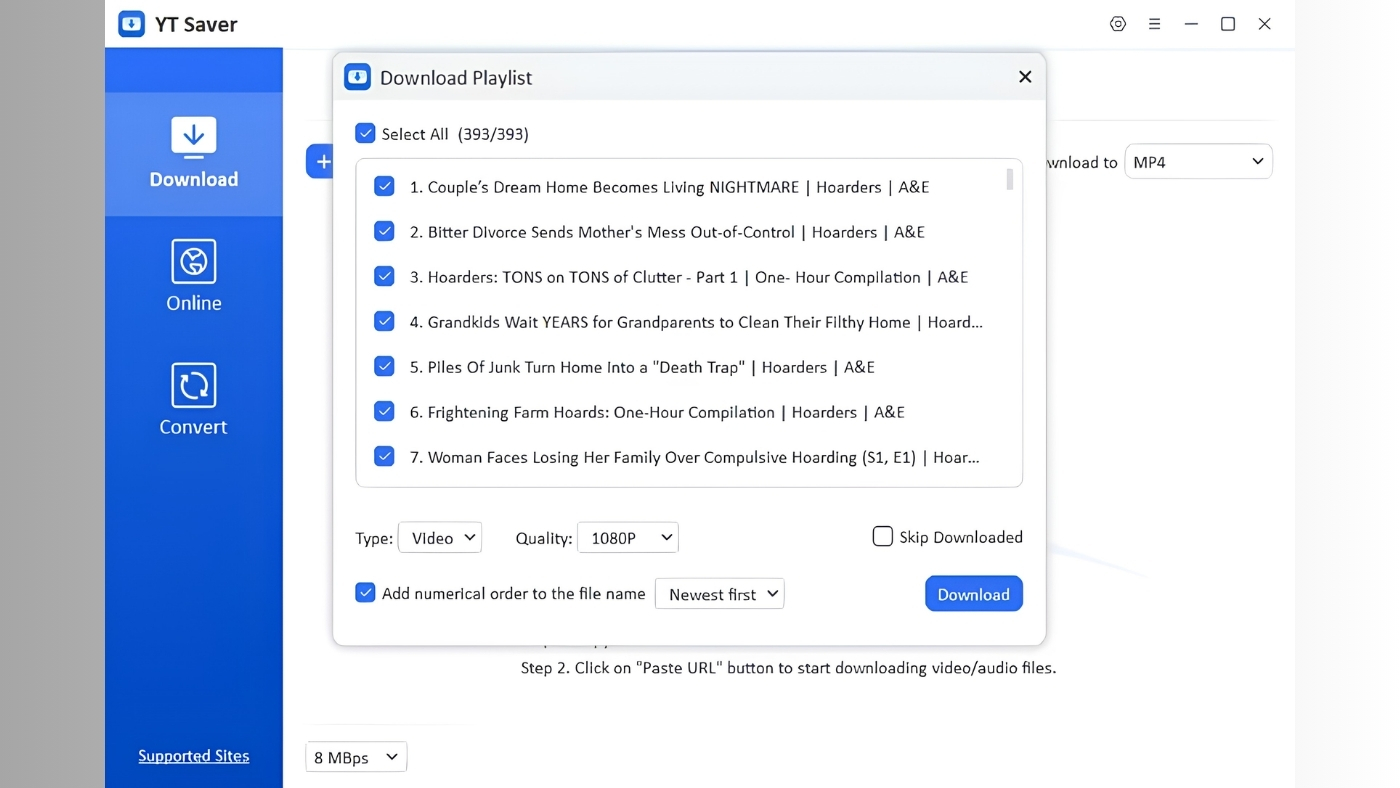Uncheck video 1 Couple's Dream Home
Viewport: 1400px width, 788px height.
384,186
